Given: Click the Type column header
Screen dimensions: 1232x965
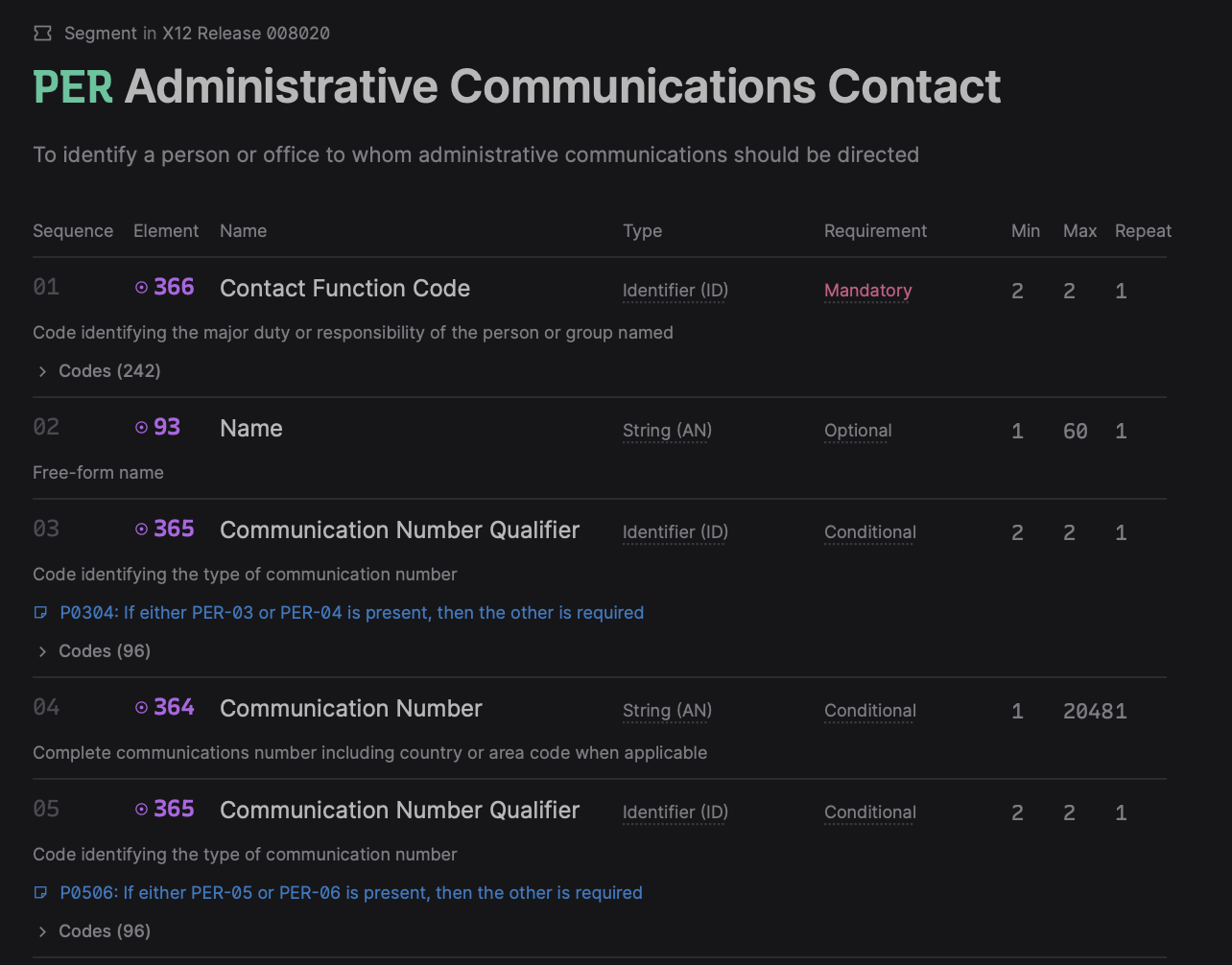Looking at the screenshot, I should [x=643, y=231].
